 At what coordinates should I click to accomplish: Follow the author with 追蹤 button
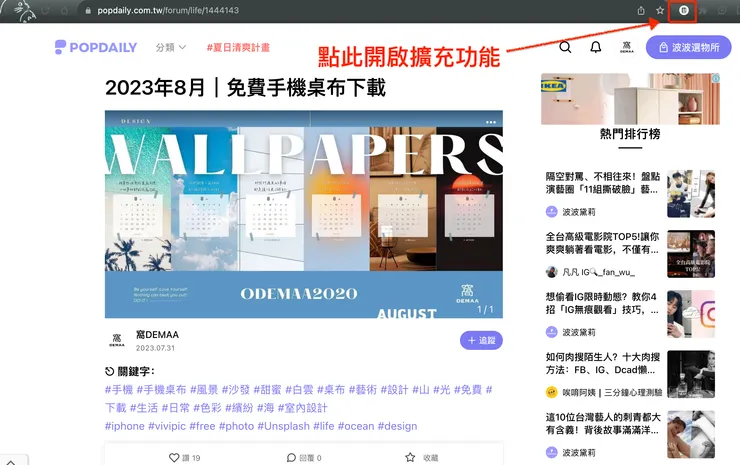point(481,340)
